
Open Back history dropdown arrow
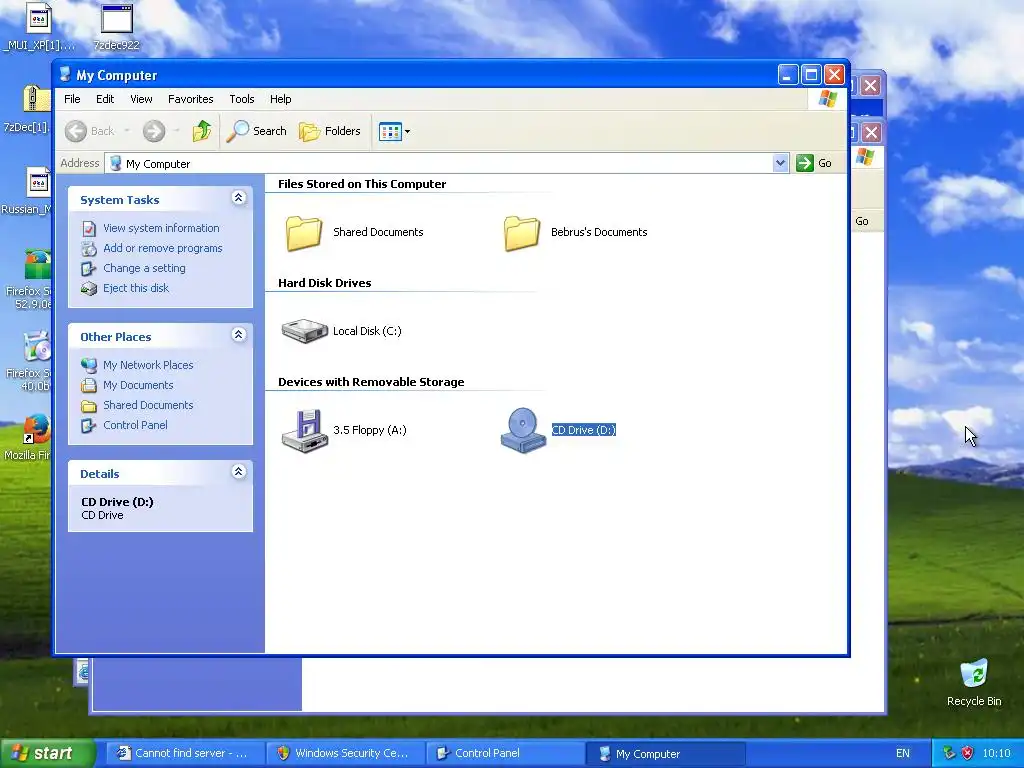point(127,131)
